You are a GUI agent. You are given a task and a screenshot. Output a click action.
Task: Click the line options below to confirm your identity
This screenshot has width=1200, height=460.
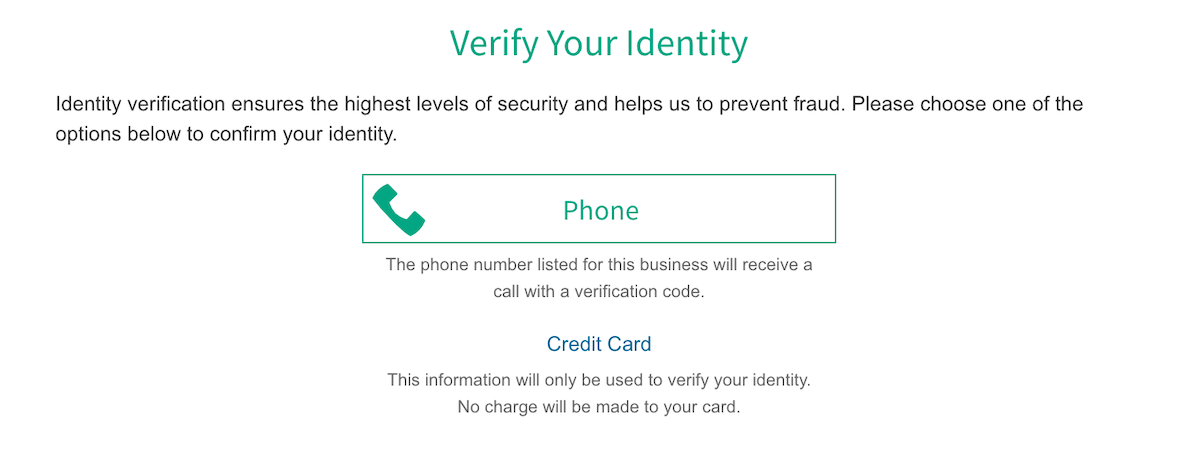coord(227,134)
